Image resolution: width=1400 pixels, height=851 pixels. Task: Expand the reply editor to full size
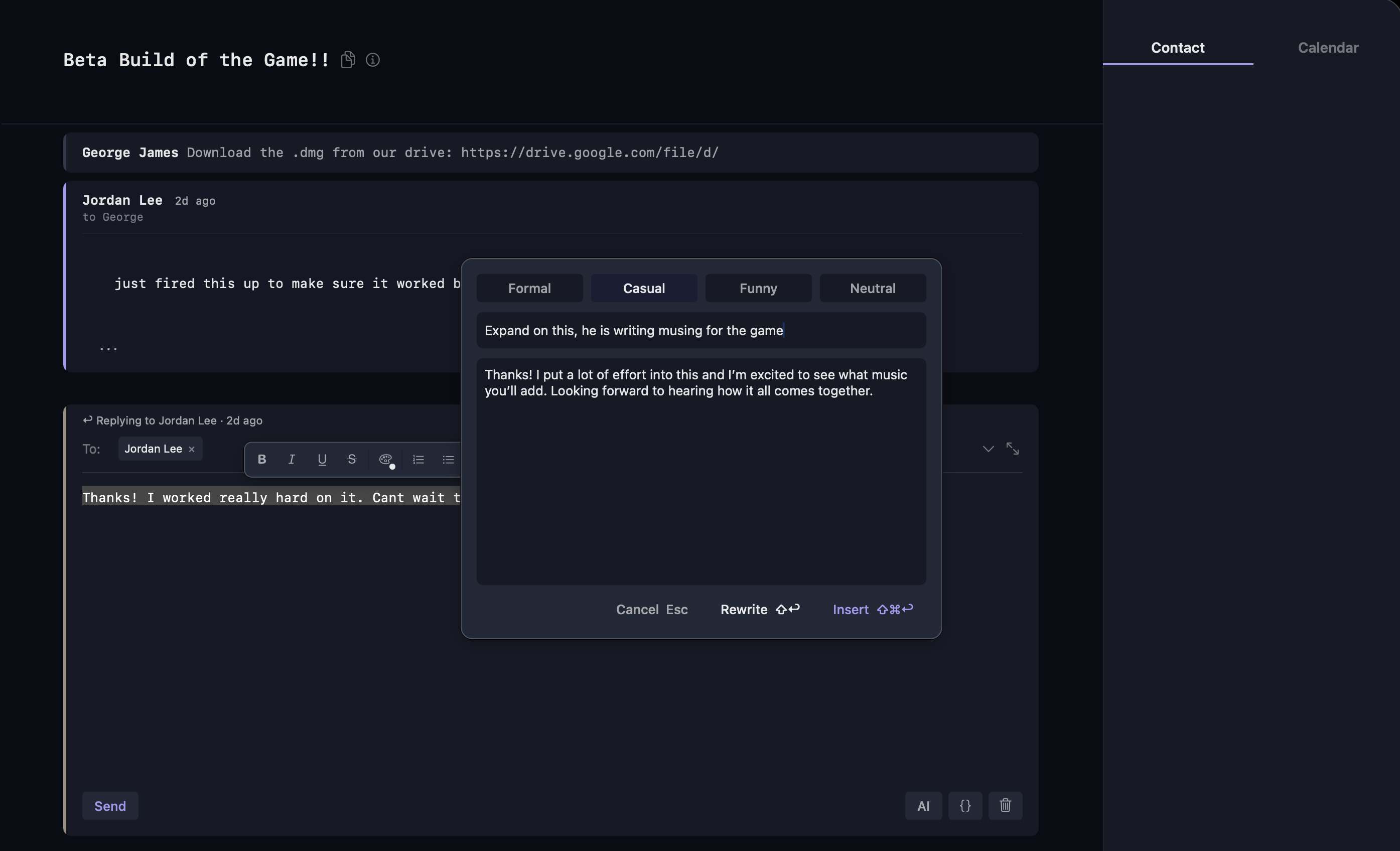1013,448
